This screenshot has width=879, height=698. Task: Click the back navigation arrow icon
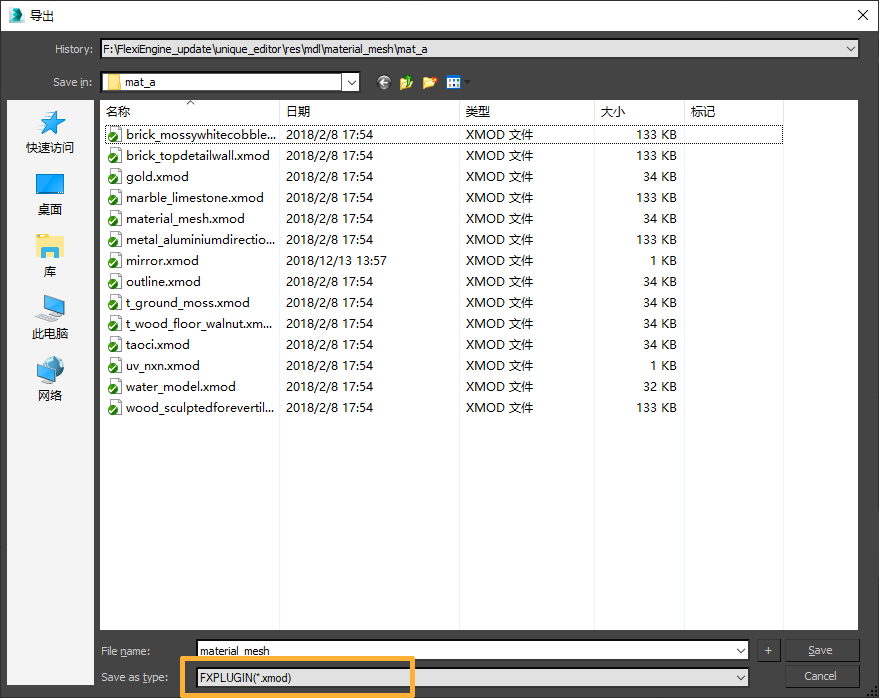(383, 82)
